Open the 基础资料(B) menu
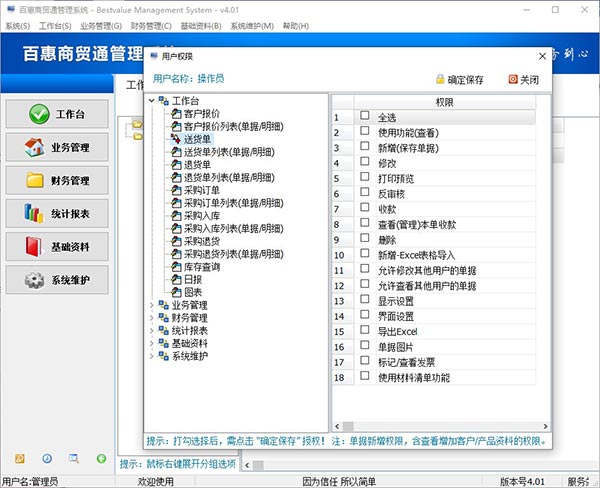600x488 pixels. 201,26
